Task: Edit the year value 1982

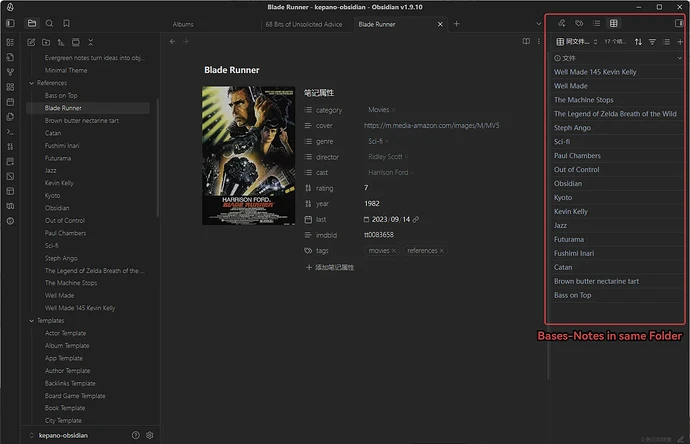Action: 371,203
